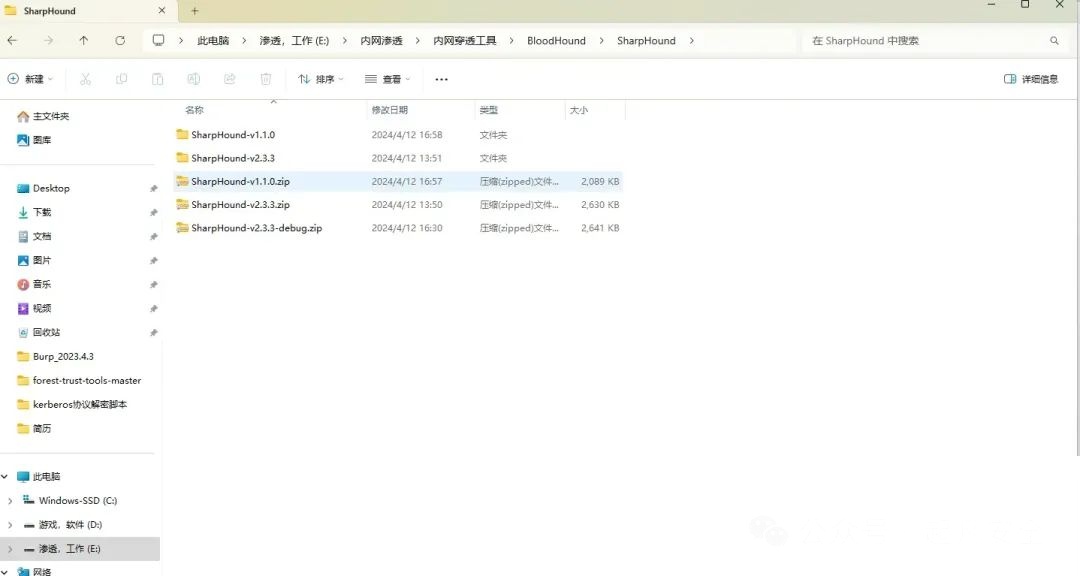Open 图库 gallery in sidebar
This screenshot has height=576, width=1080.
pyautogui.click(x=34, y=140)
